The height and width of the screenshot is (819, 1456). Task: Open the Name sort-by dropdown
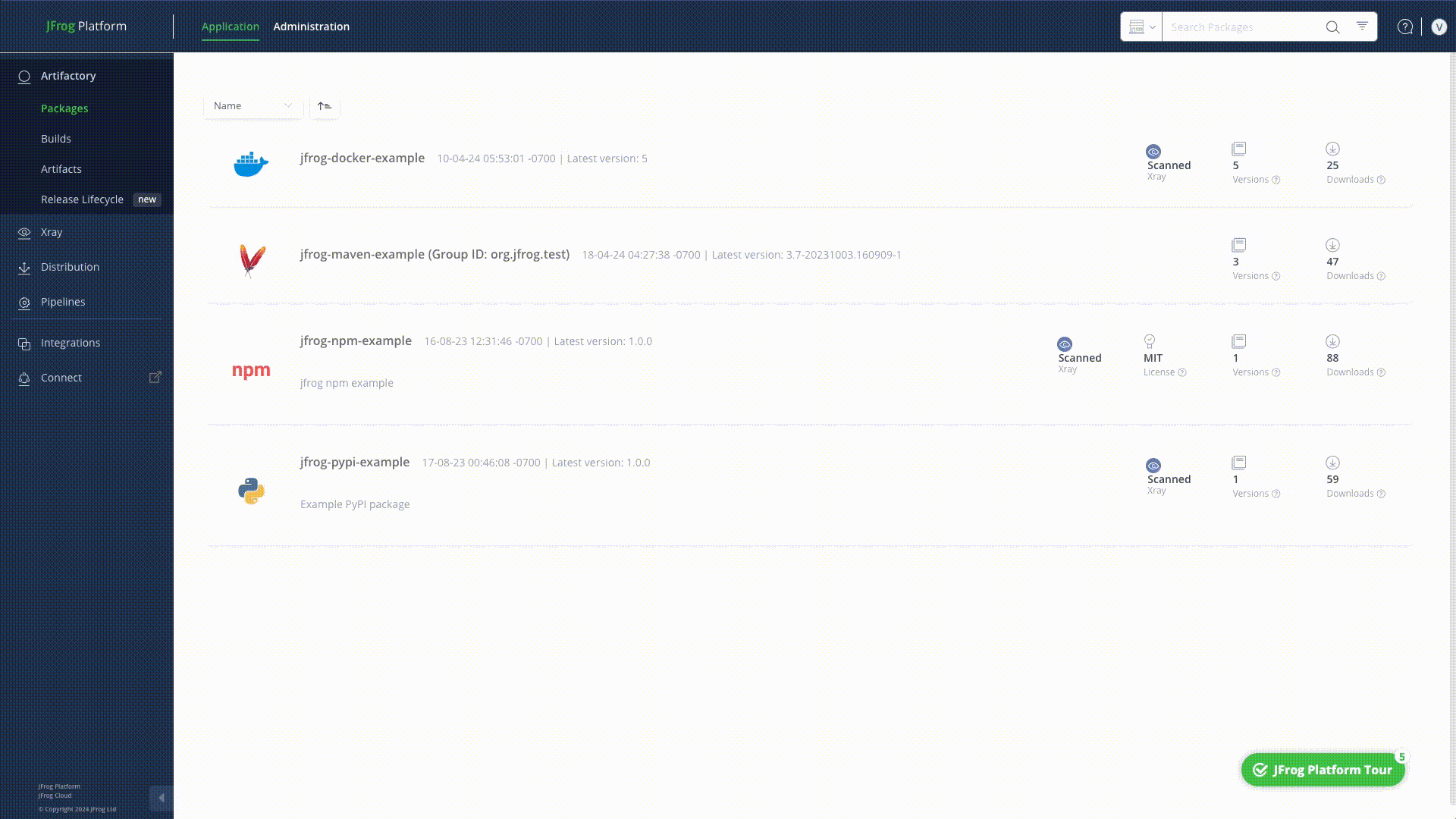pos(253,106)
